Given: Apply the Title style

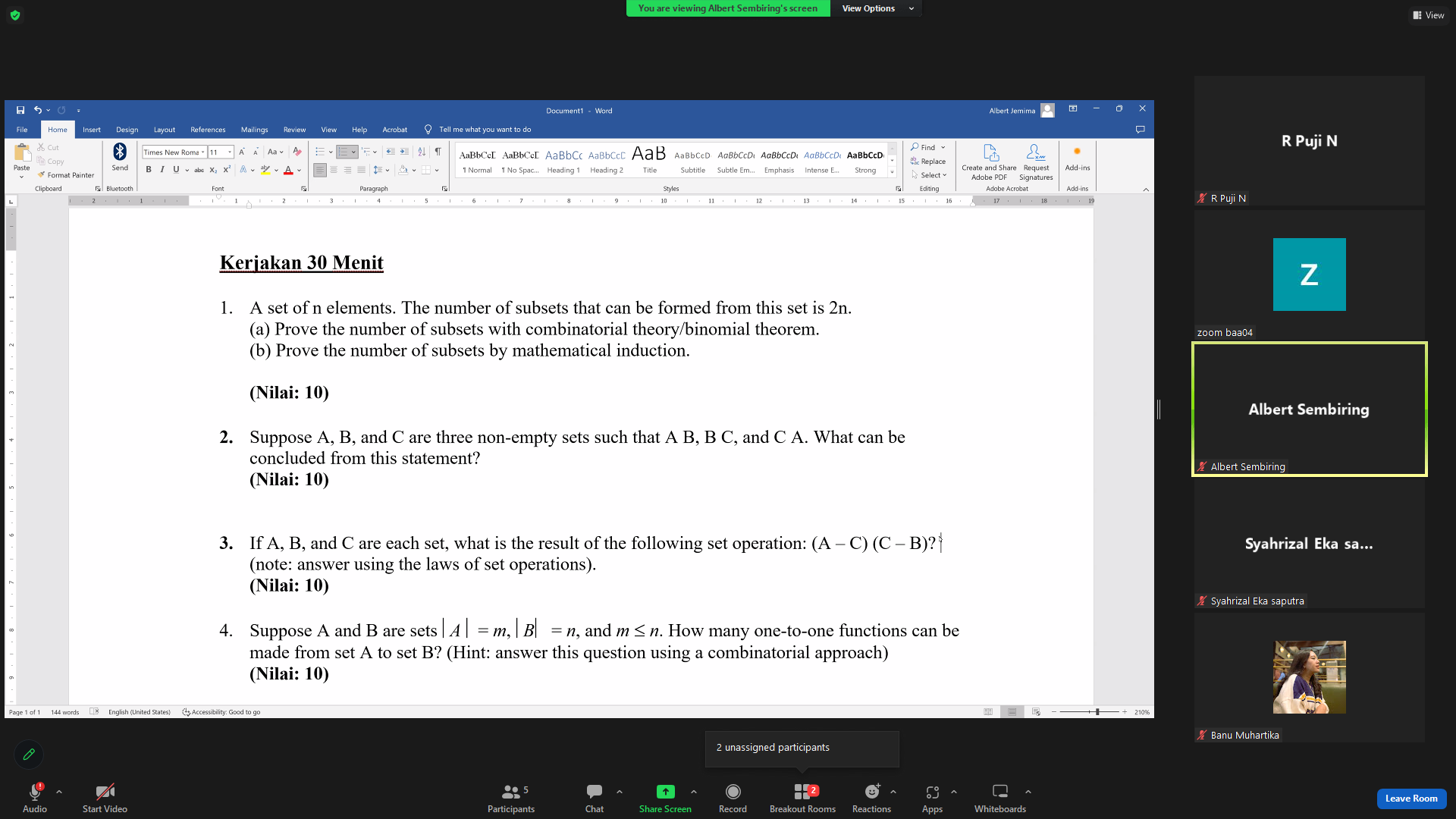Looking at the screenshot, I should pyautogui.click(x=649, y=161).
